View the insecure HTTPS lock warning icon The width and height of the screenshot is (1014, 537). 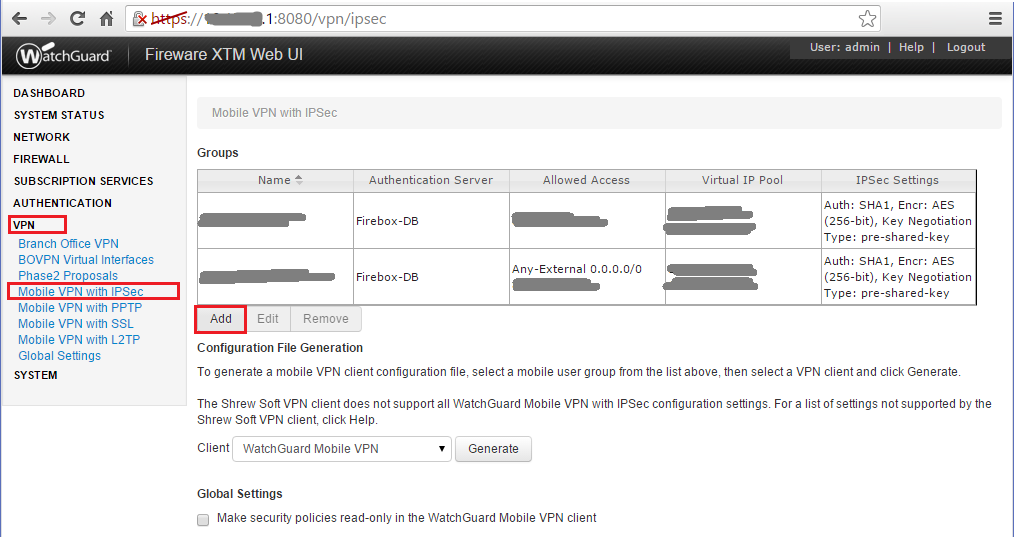click(x=140, y=19)
